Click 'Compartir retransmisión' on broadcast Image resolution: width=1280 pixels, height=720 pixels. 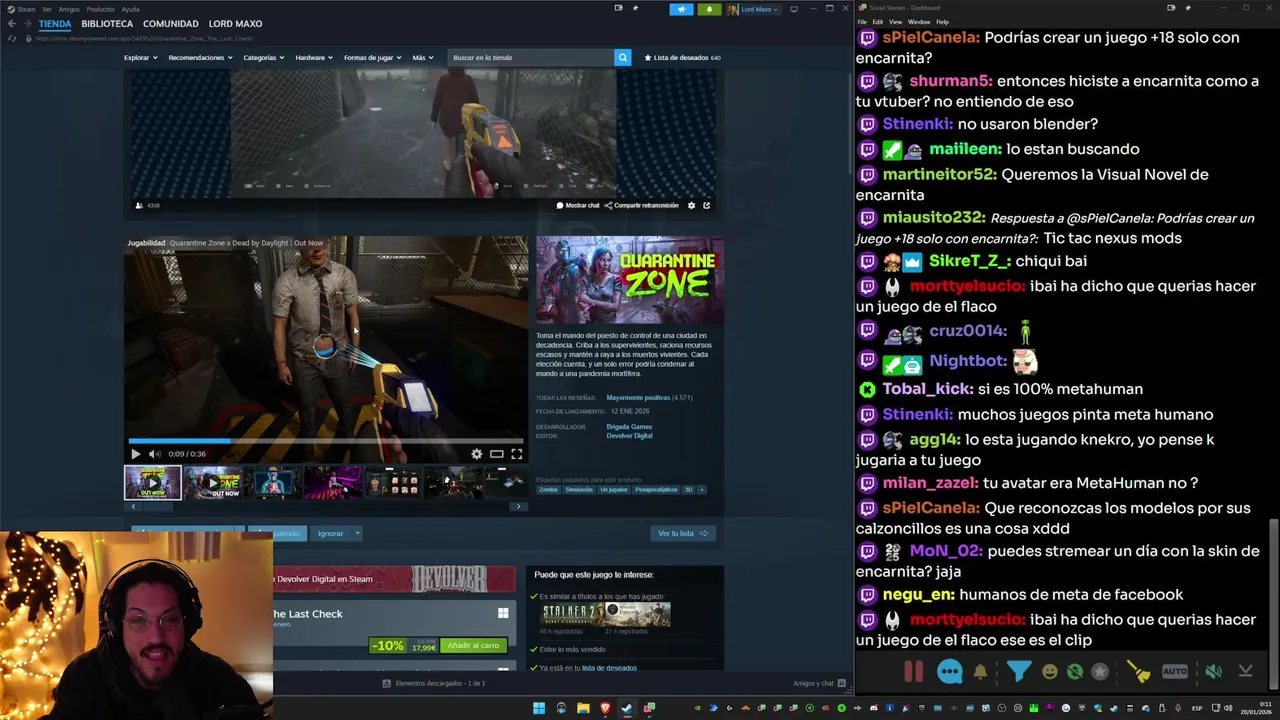pos(641,205)
